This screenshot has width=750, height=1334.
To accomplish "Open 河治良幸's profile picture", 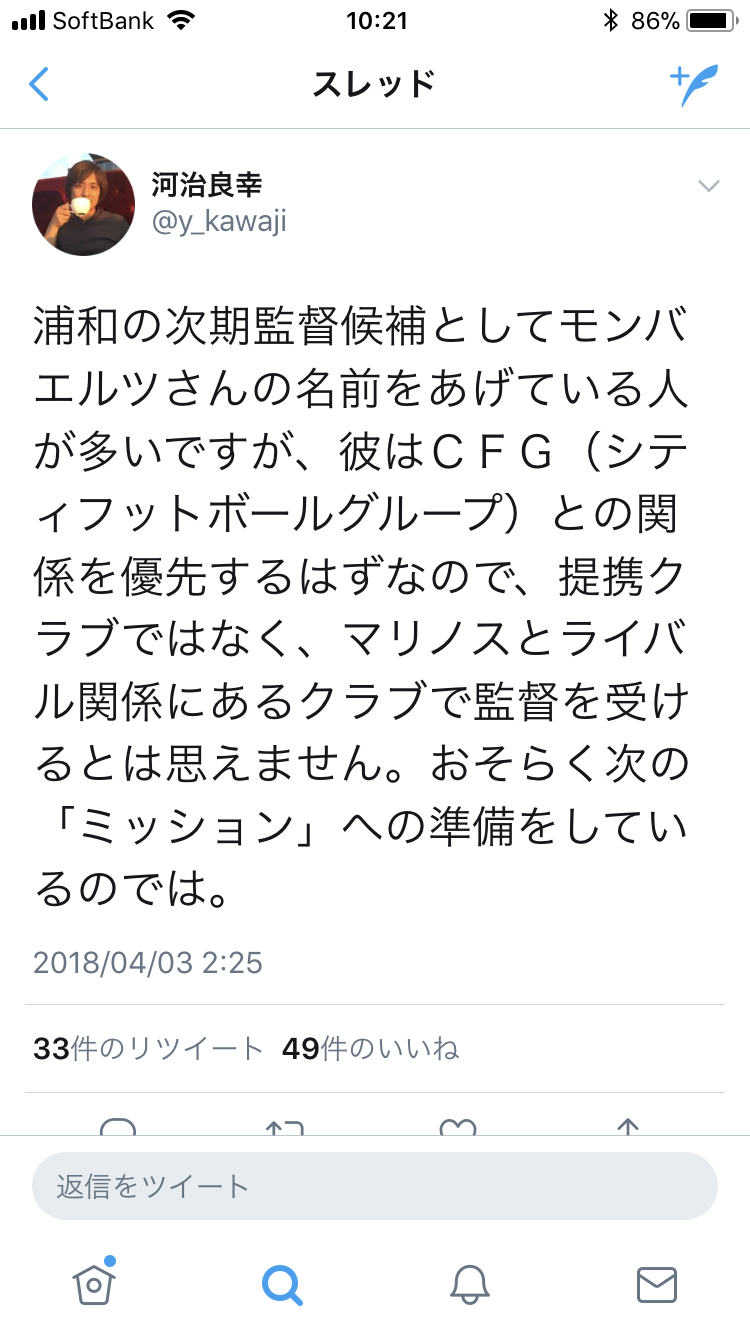I will click(83, 203).
